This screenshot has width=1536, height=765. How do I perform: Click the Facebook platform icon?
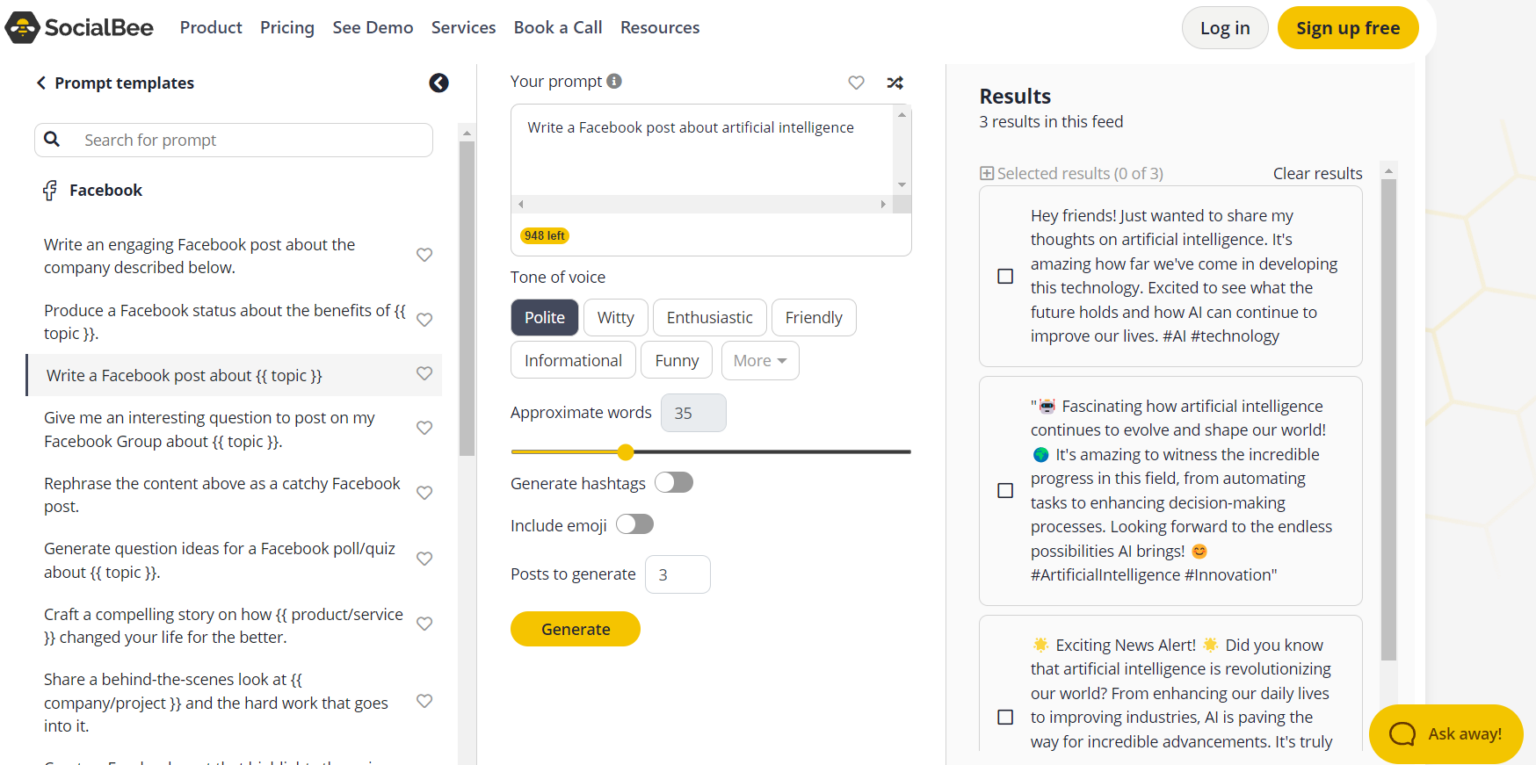[x=50, y=190]
